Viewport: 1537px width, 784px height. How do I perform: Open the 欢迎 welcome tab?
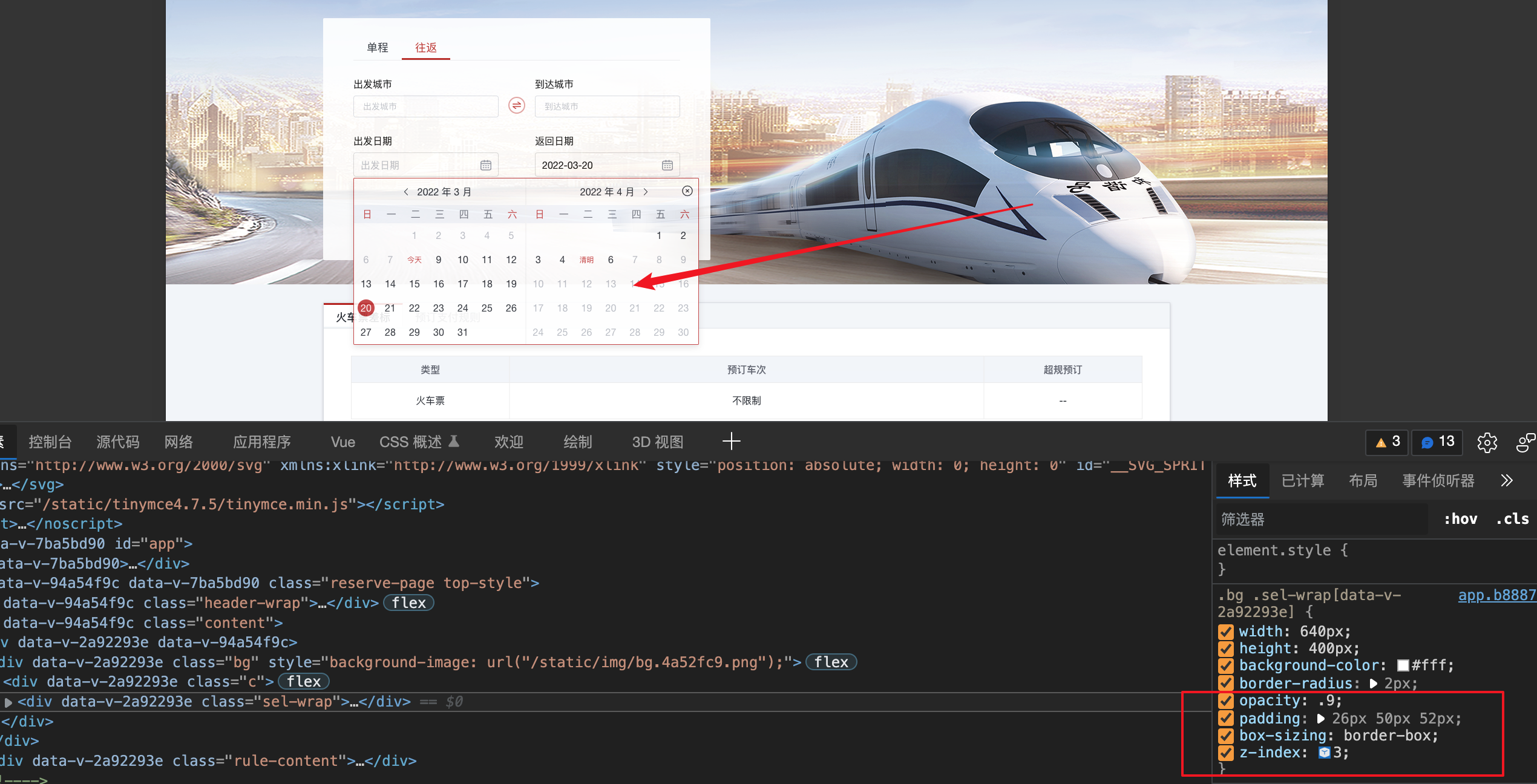click(x=509, y=442)
